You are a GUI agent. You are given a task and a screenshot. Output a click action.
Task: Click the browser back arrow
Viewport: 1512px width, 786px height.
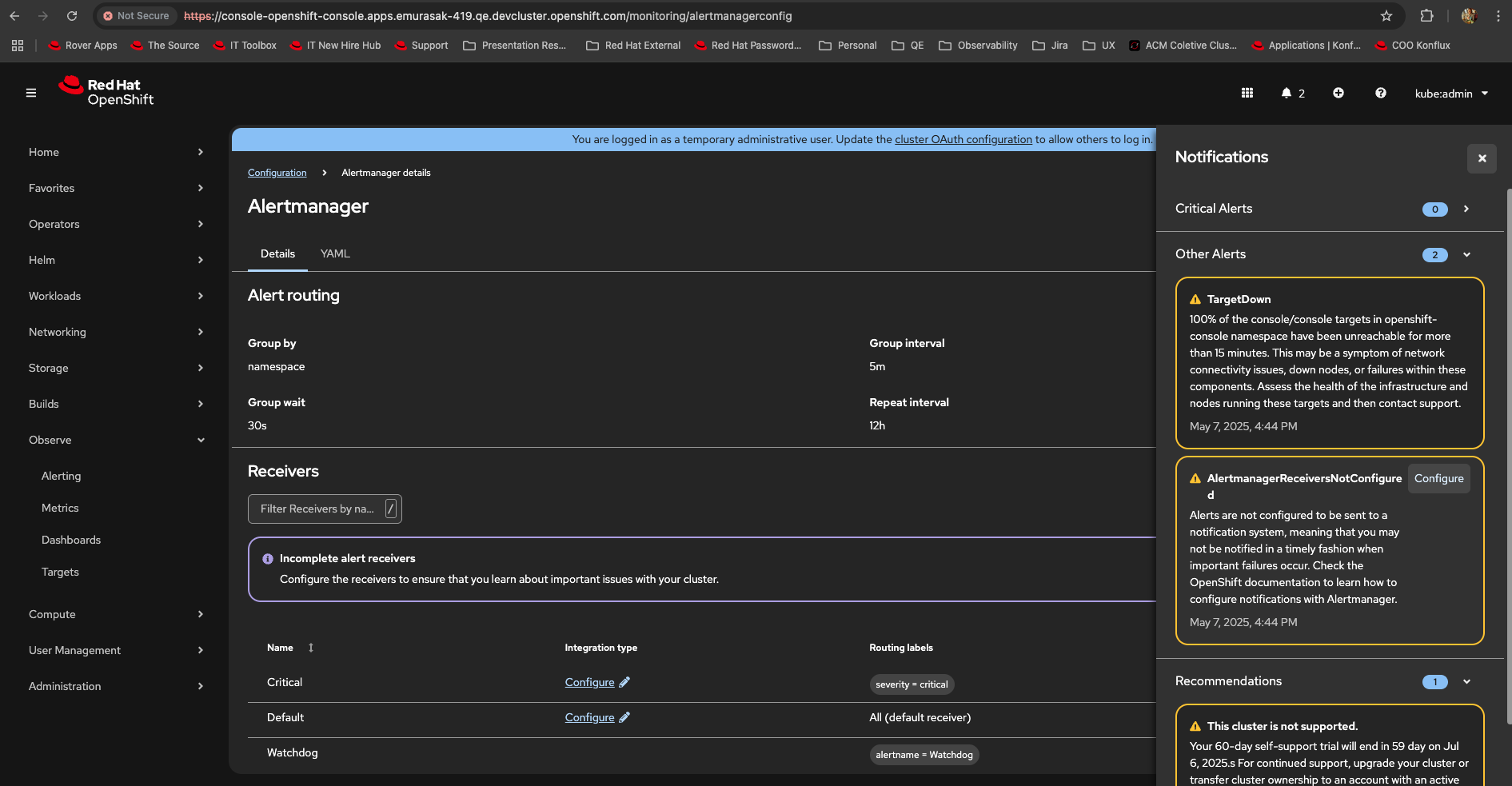coord(14,16)
